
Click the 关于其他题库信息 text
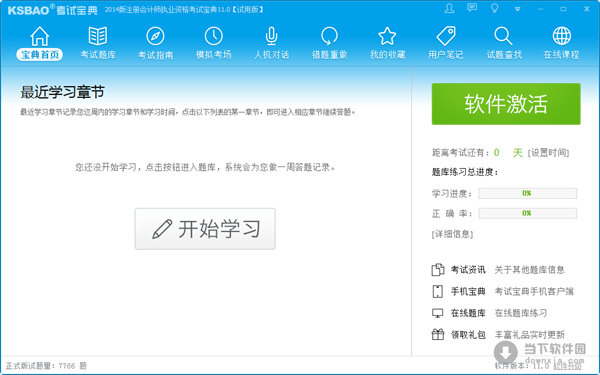pos(530,270)
